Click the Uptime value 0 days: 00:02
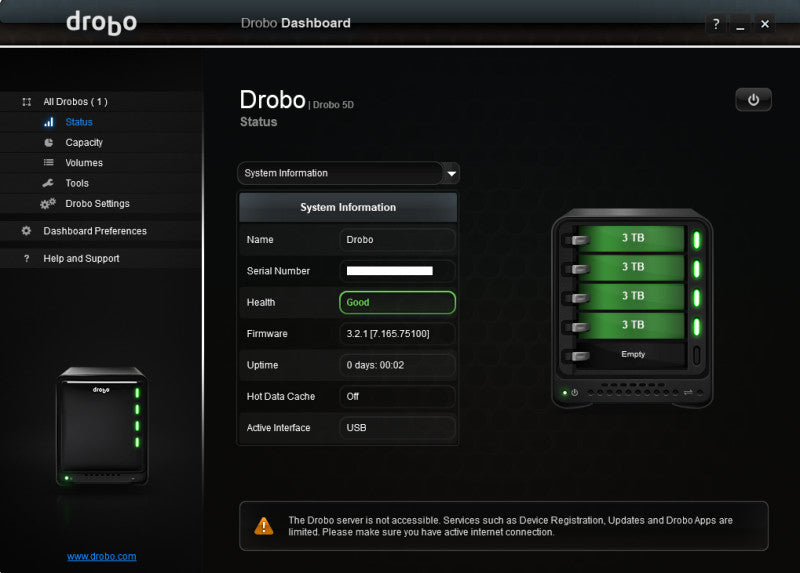Screen dimensions: 800x573 click(397, 365)
